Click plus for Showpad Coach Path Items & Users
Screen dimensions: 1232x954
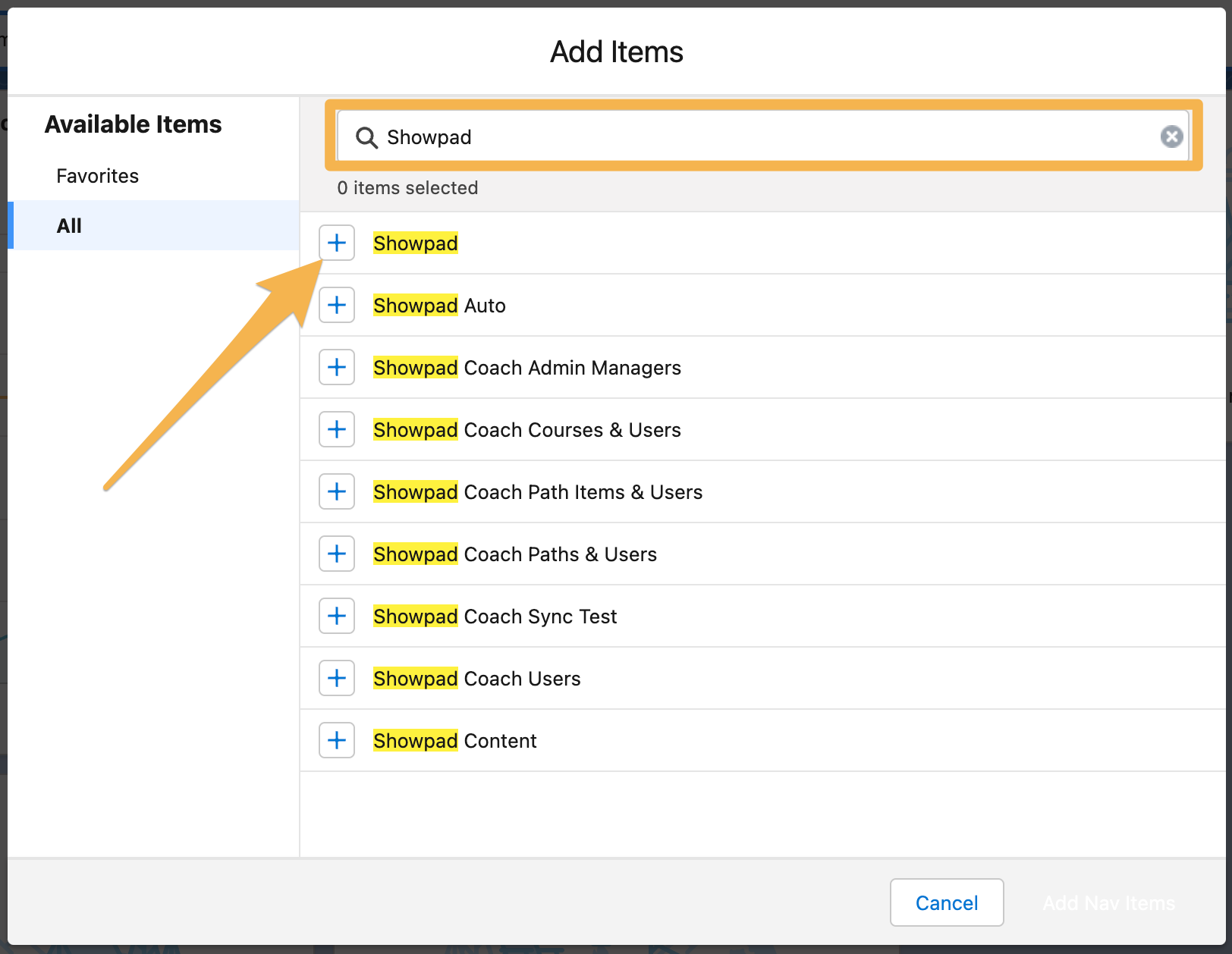336,491
